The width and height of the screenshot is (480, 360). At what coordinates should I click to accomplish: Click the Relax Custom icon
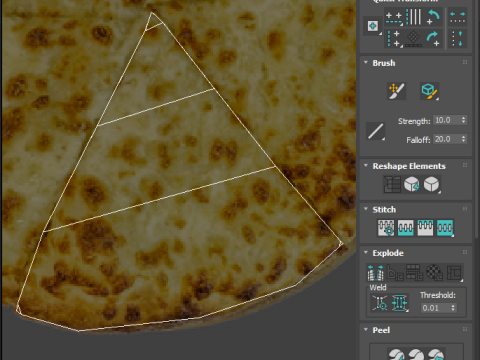pos(431,184)
